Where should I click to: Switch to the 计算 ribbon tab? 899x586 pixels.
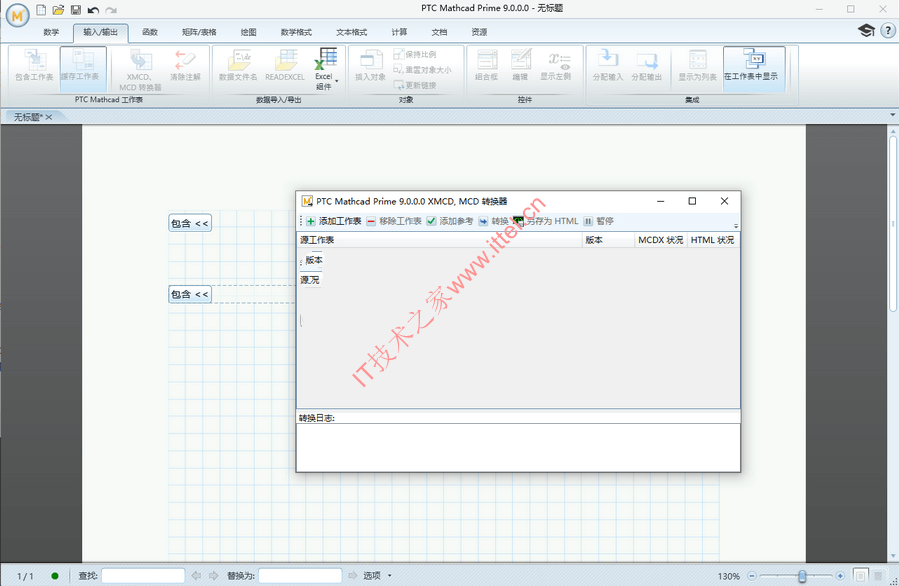pyautogui.click(x=399, y=32)
